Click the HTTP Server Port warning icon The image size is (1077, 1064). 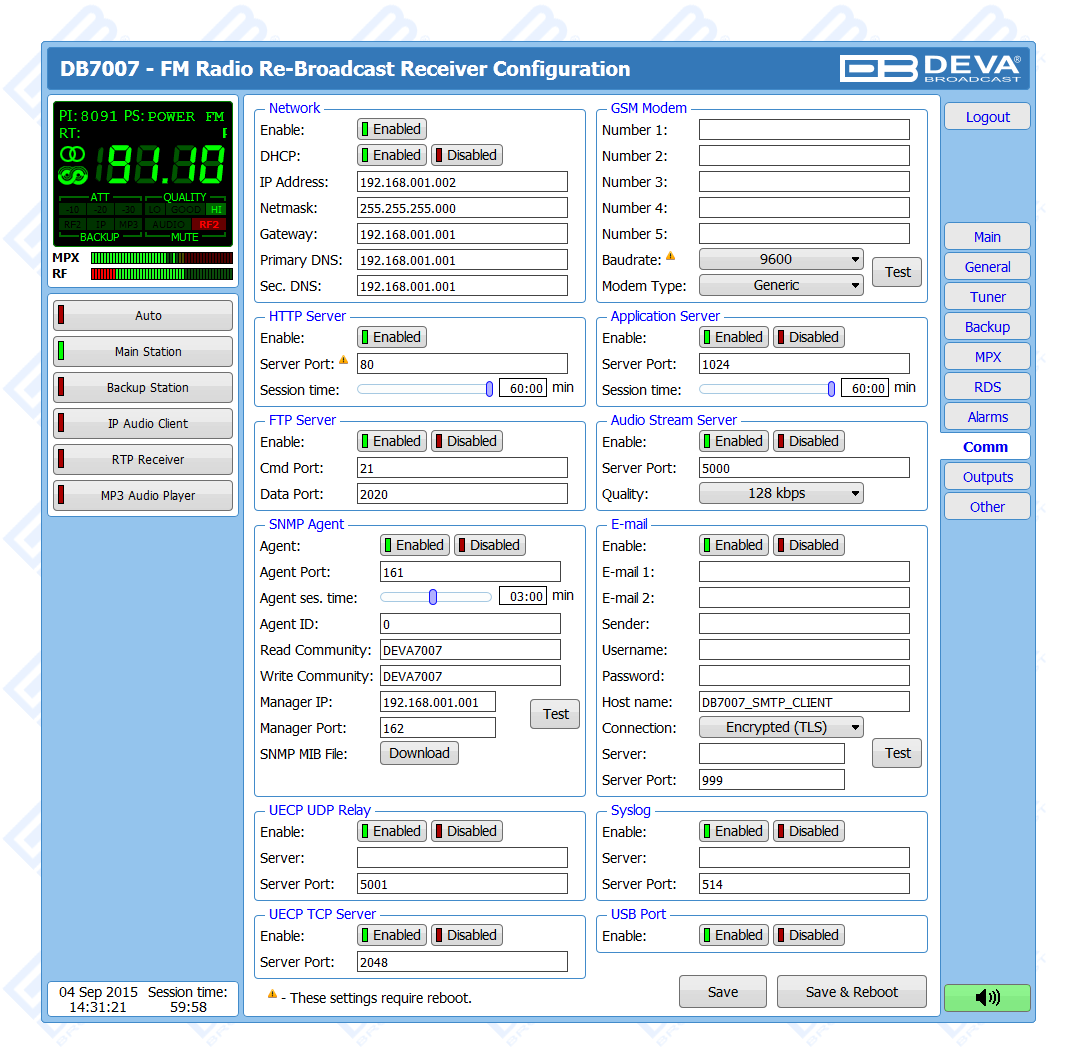coord(344,361)
